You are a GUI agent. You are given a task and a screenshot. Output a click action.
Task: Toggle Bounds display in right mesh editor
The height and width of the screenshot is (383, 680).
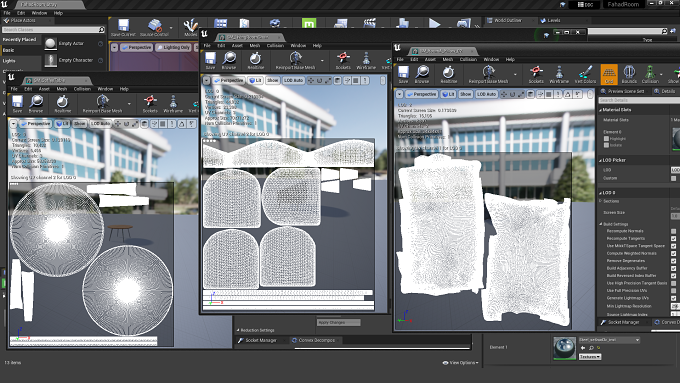coord(629,74)
